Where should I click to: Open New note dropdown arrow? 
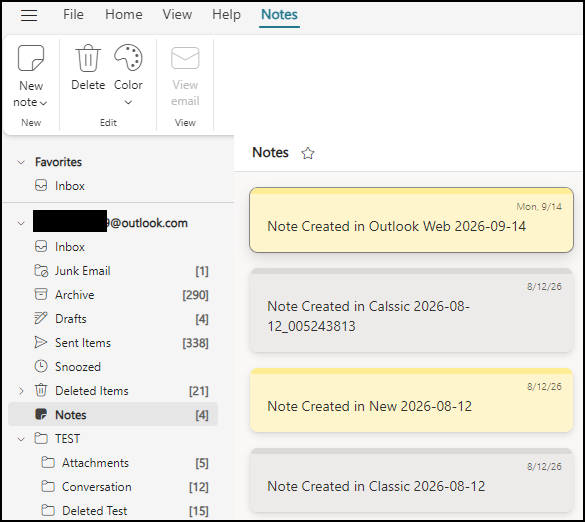43,103
